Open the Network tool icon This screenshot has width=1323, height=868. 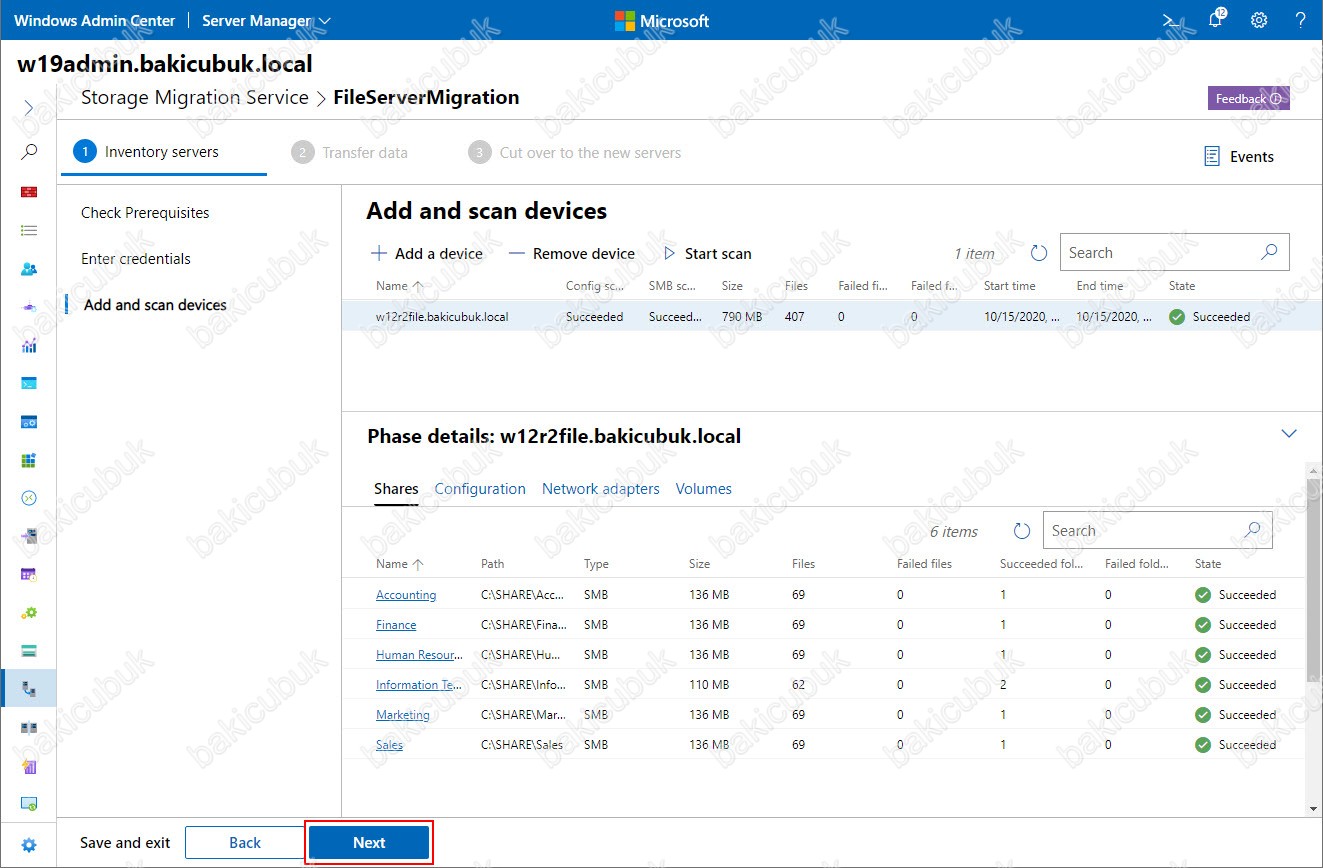[x=29, y=307]
